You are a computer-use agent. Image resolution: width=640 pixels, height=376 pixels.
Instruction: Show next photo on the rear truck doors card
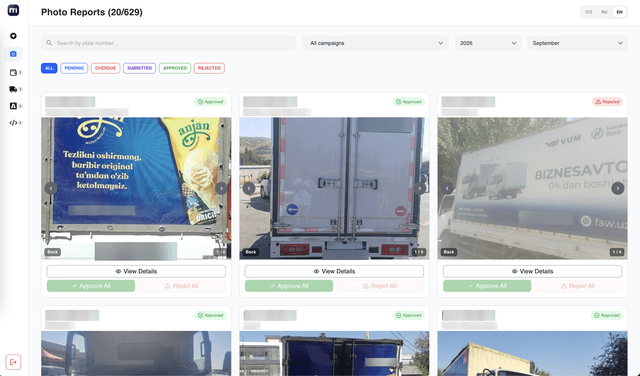[x=420, y=188]
